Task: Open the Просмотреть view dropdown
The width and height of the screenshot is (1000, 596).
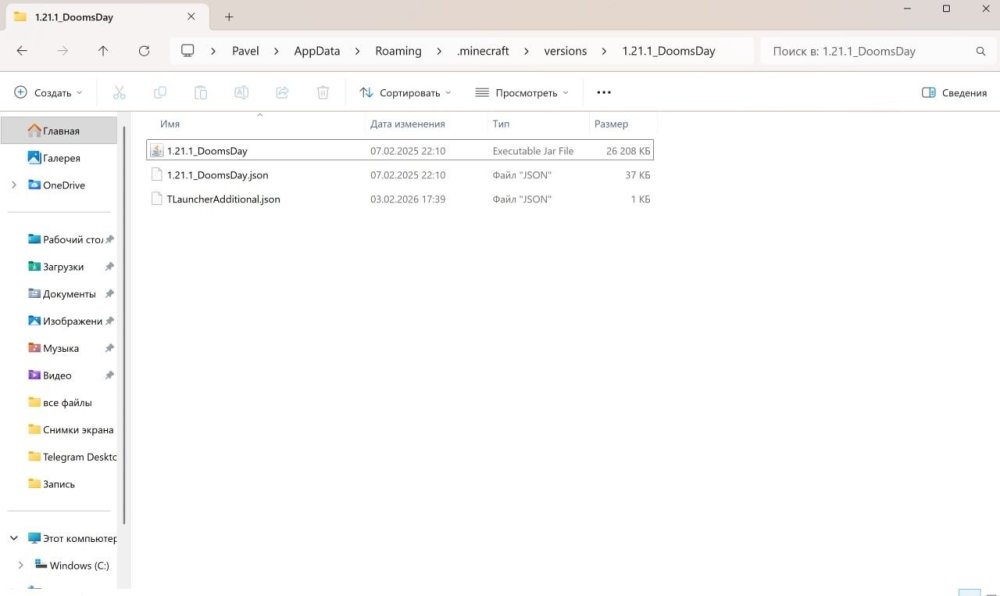Action: [x=522, y=92]
